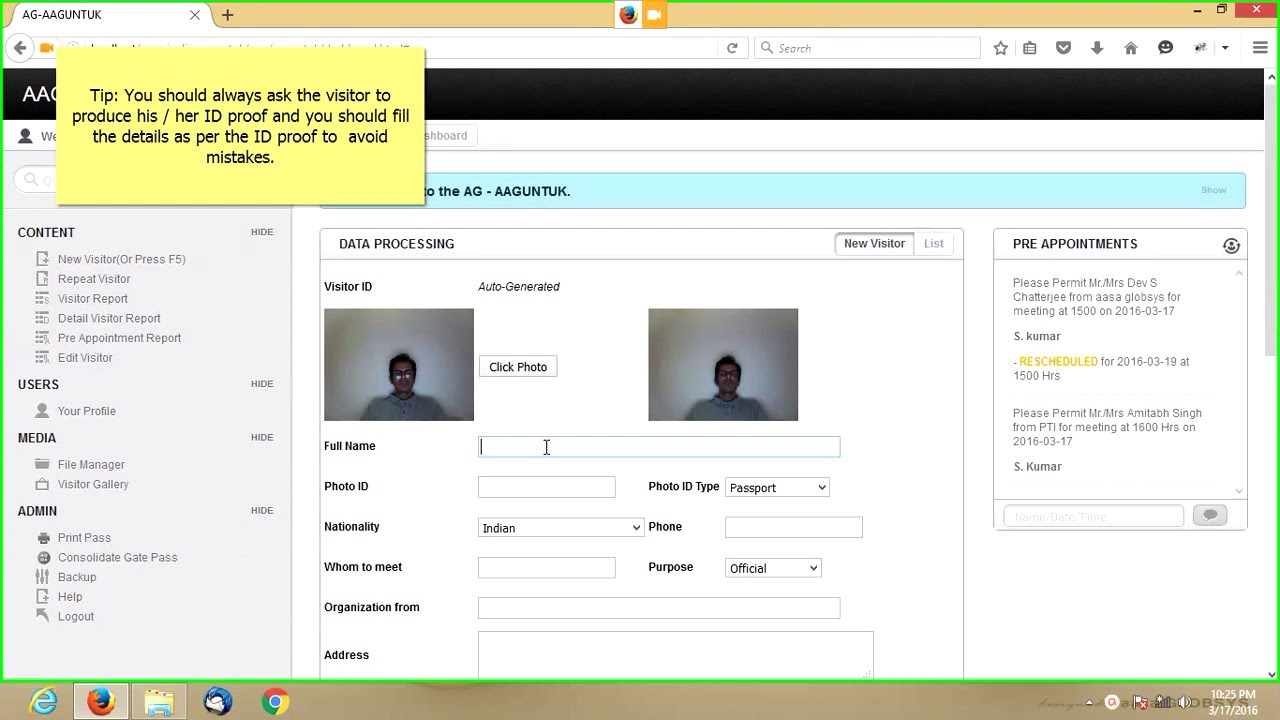Refresh the Pre Appointments panel
This screenshot has height=720, width=1280.
point(1231,245)
